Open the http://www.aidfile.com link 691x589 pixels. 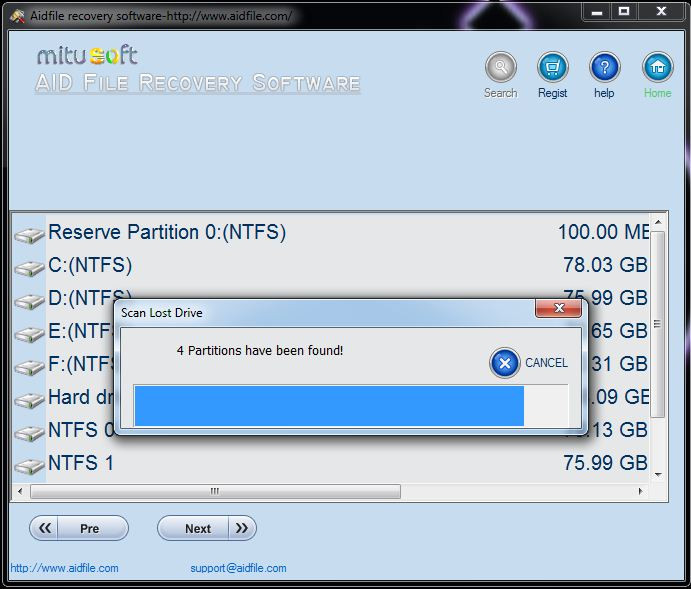tap(64, 568)
